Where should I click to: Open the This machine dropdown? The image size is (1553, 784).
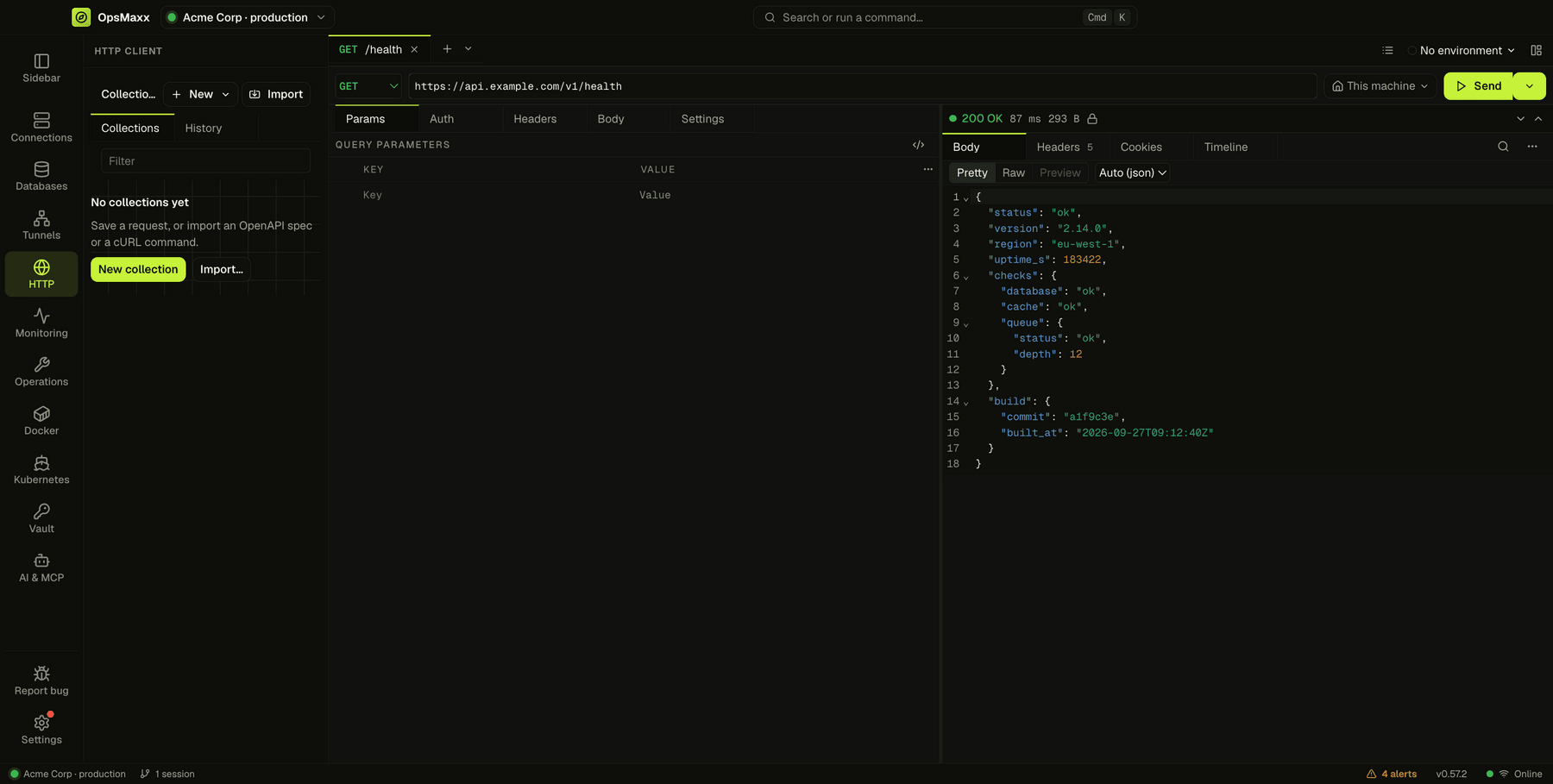click(1380, 86)
